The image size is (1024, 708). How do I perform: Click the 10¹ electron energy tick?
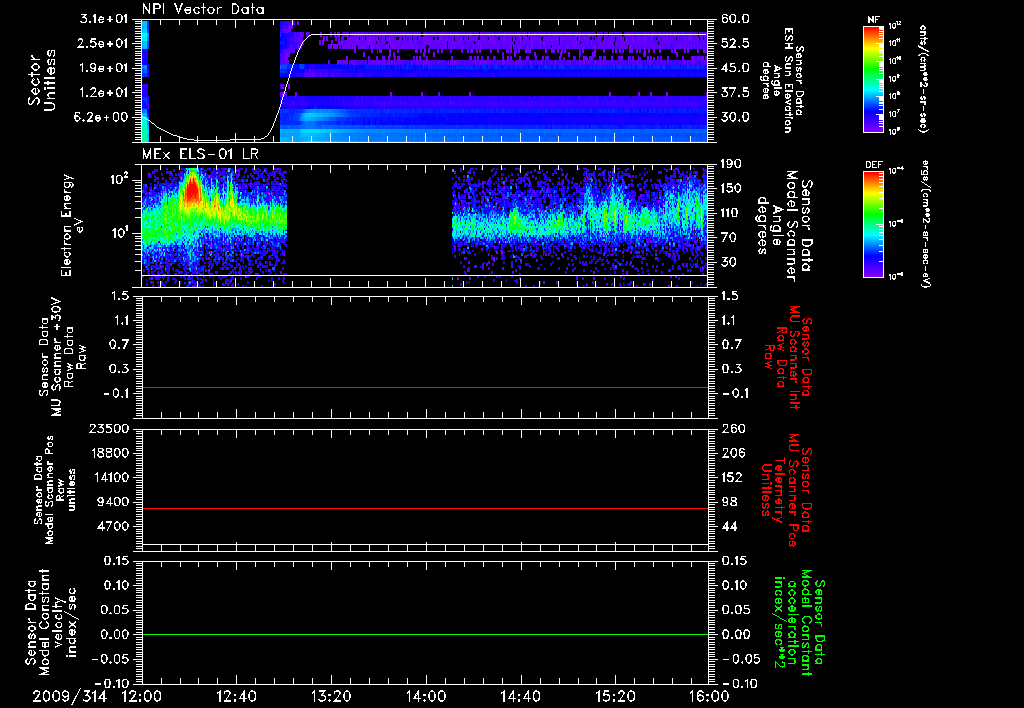pos(118,233)
